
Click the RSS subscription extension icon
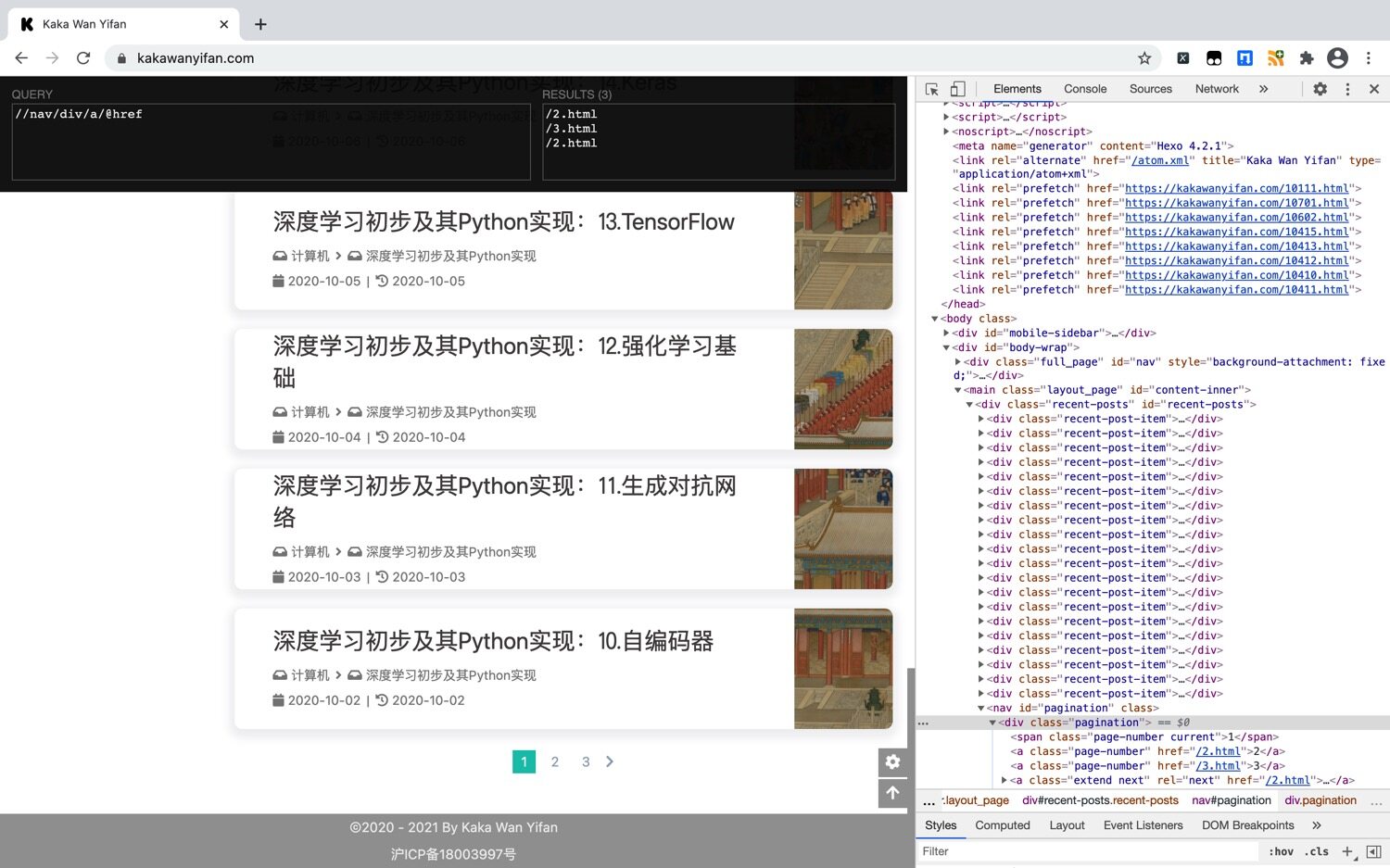pyautogui.click(x=1275, y=57)
